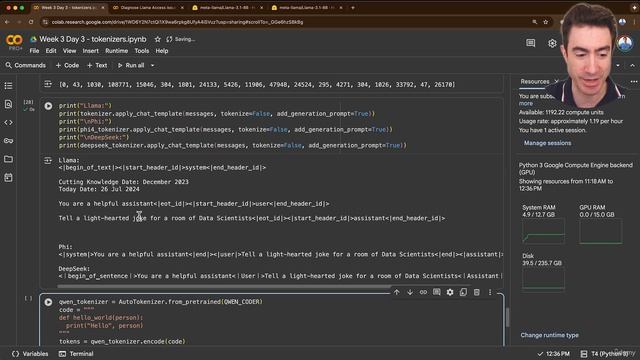Viewport: 640px width, 360px height.
Task: Run the qwen_tokenizer code cell
Action: tap(48, 302)
